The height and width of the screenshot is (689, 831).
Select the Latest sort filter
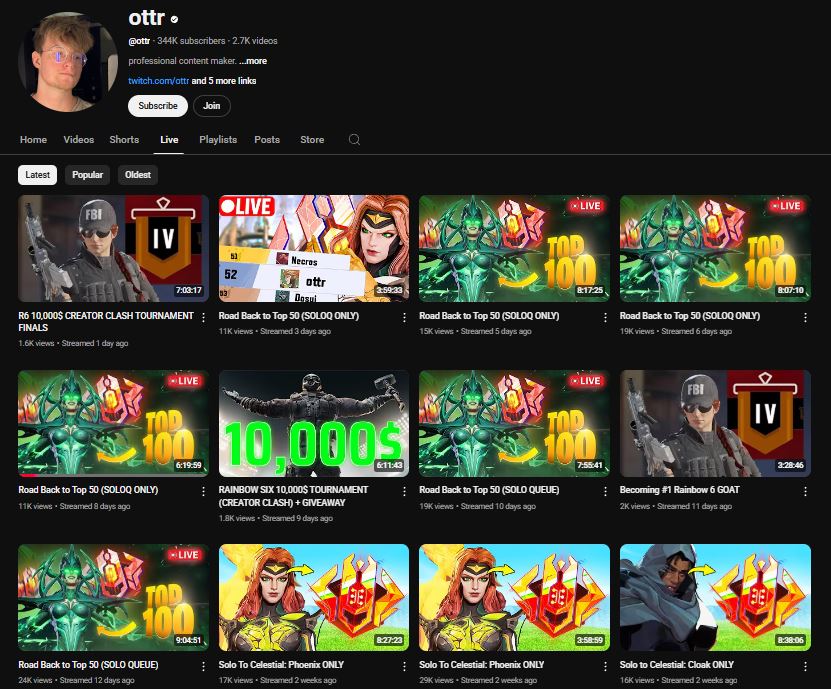(37, 175)
